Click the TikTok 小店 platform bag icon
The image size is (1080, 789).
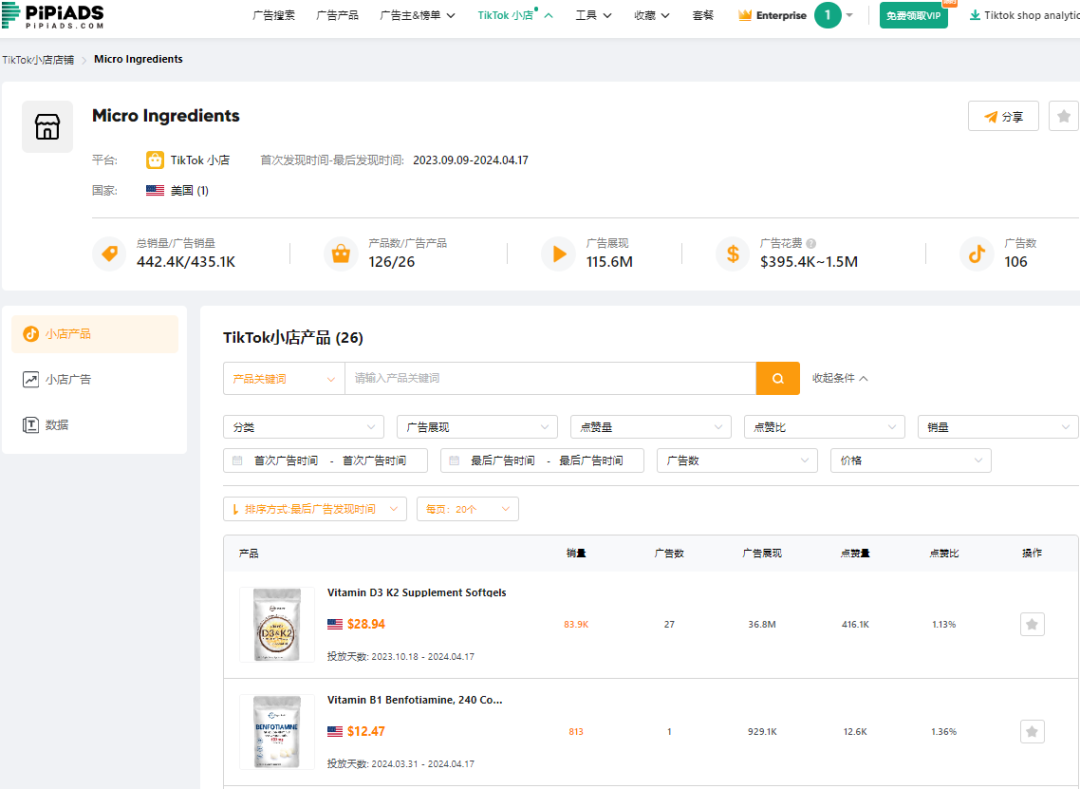(x=155, y=160)
